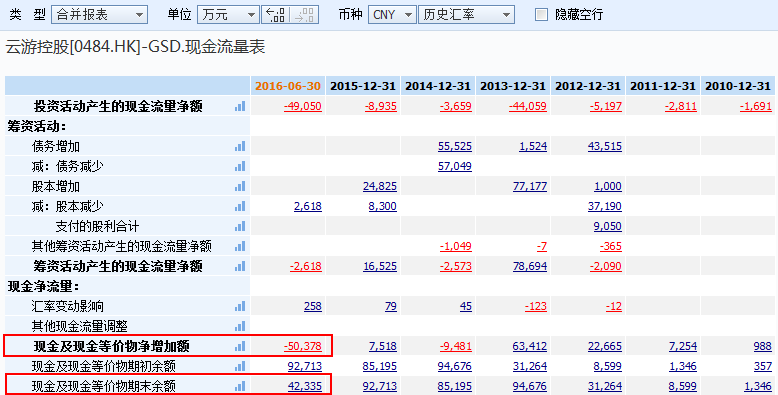The height and width of the screenshot is (395, 778).
Task: Open the -49,050 investing cash flow value
Action: [303, 106]
